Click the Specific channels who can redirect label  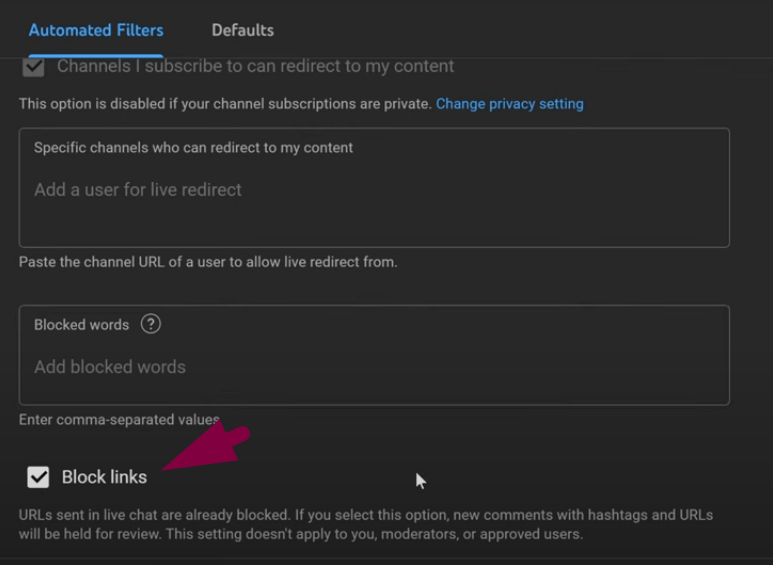pos(193,147)
